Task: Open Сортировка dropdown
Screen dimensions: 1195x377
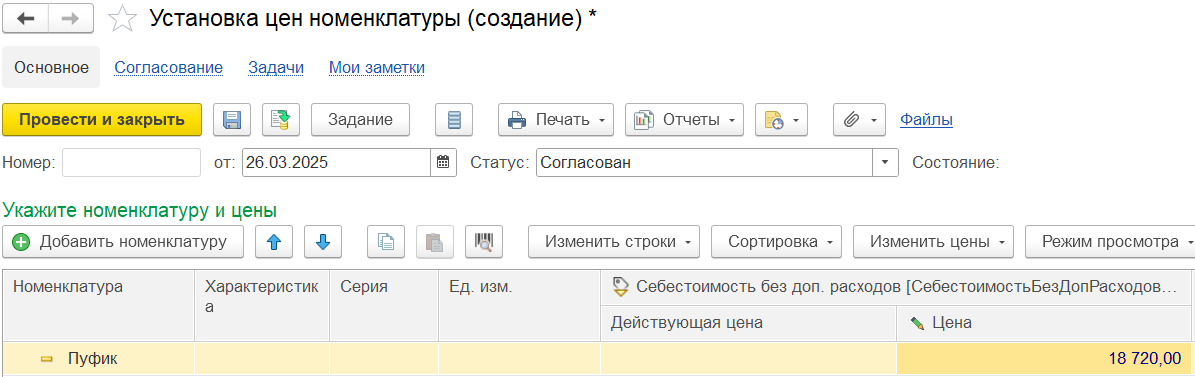Action: 777,242
